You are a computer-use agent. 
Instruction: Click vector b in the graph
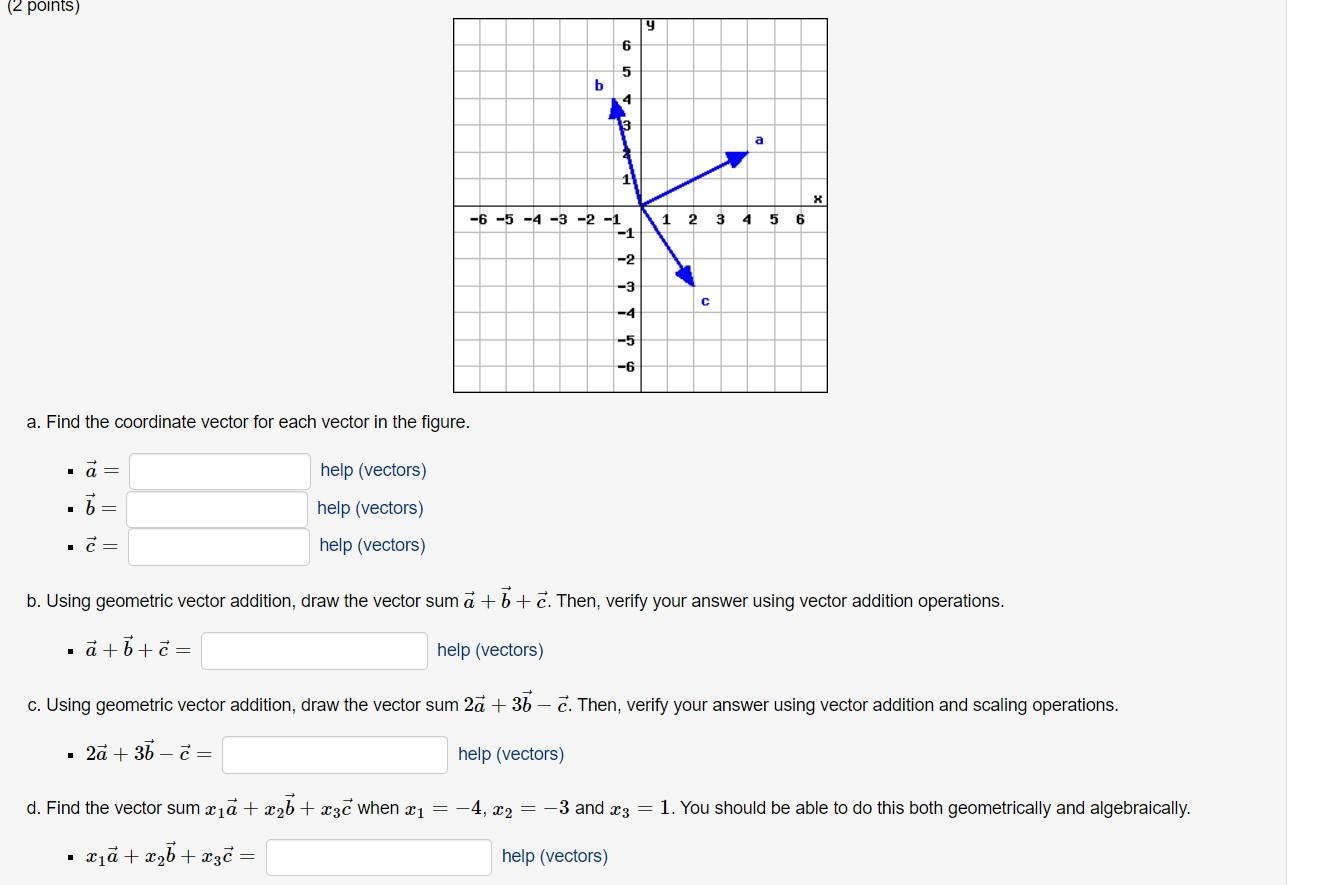(626, 145)
